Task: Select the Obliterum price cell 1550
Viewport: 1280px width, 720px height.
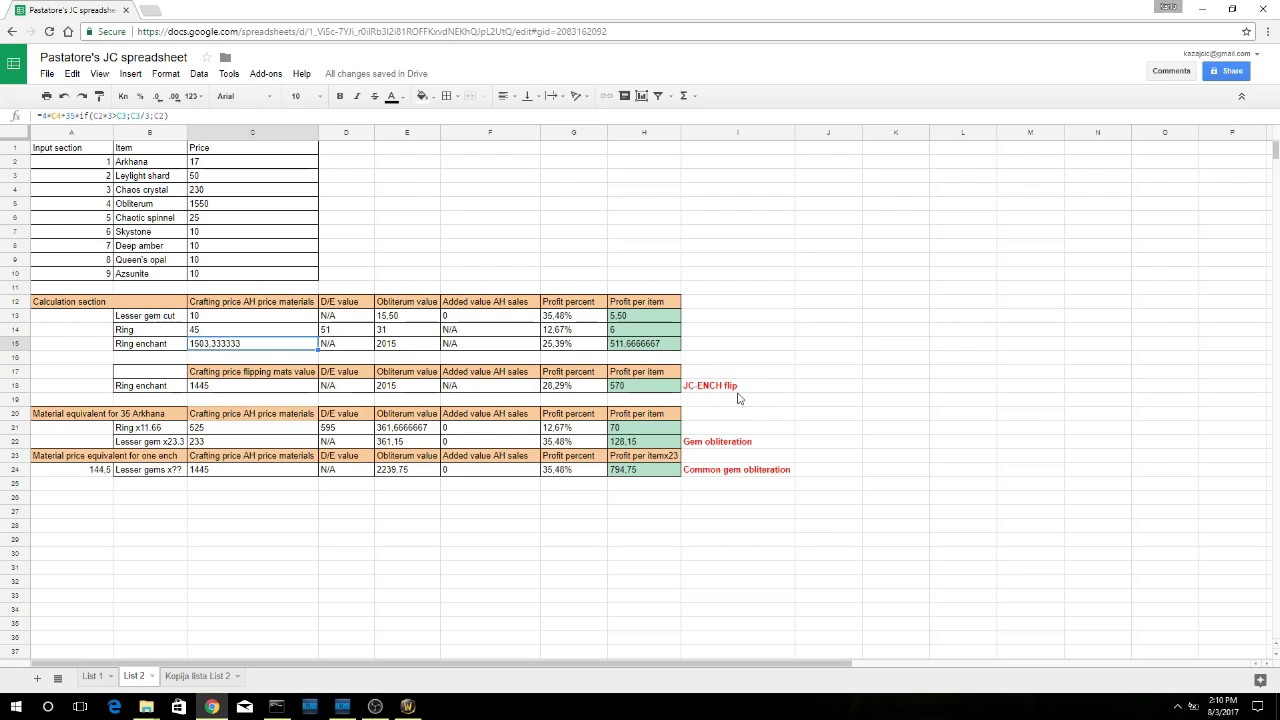Action: click(252, 204)
